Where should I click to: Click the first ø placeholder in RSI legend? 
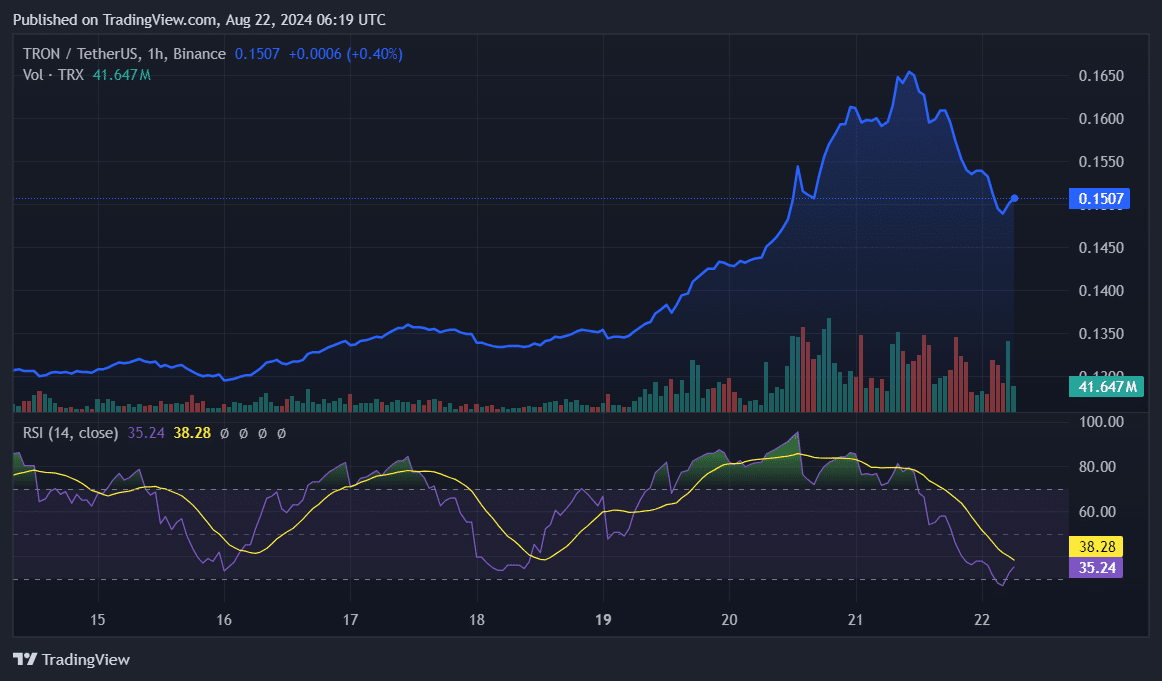coord(224,433)
